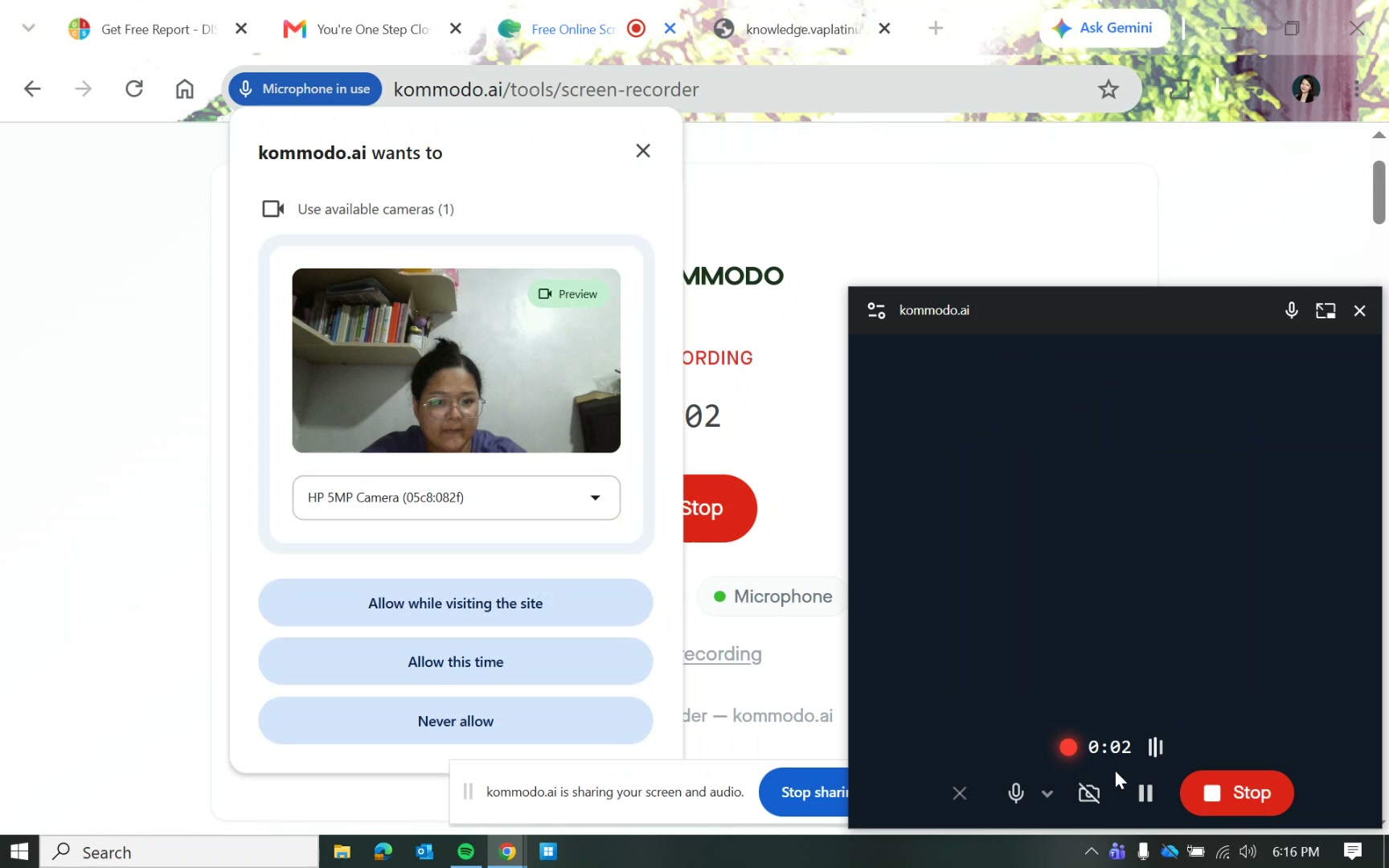Close the kommodo.ai mini recorder window
This screenshot has height=868, width=1389.
click(x=1359, y=310)
